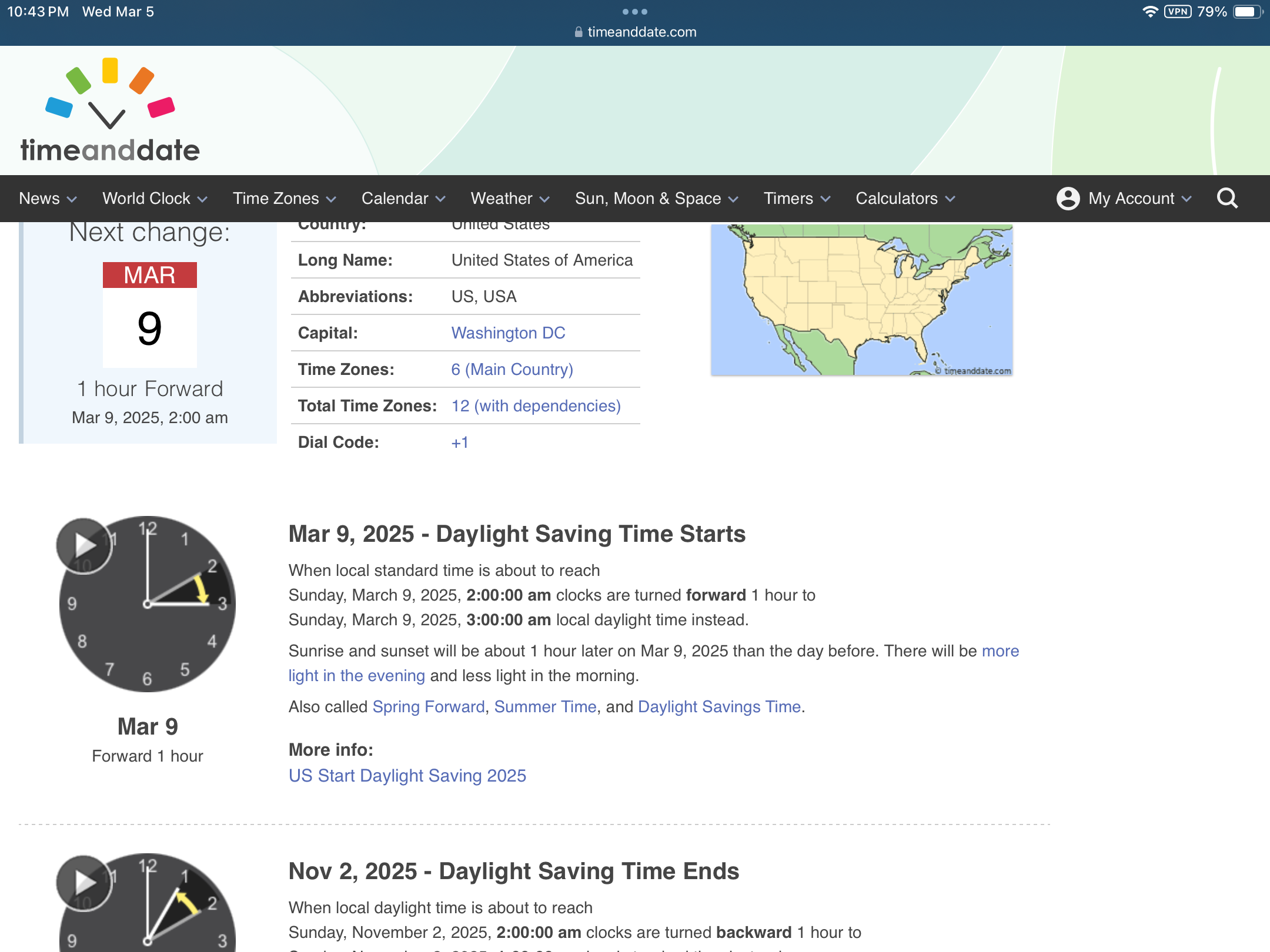This screenshot has height=952, width=1270.
Task: Open the Washington DC capital link
Action: coord(508,333)
